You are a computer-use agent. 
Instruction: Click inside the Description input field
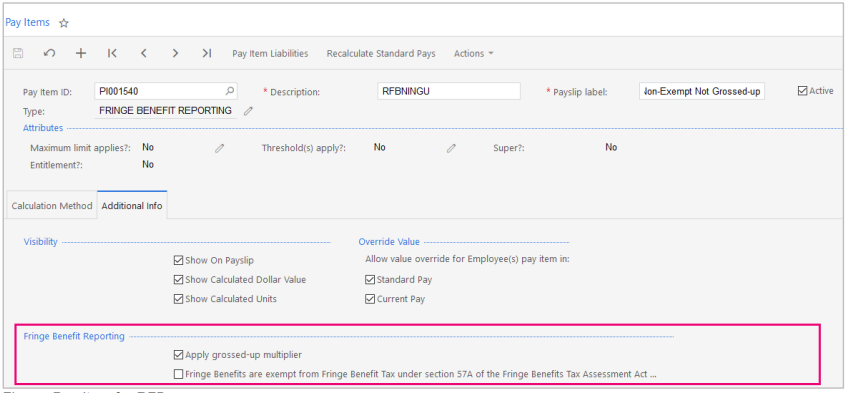(x=448, y=91)
